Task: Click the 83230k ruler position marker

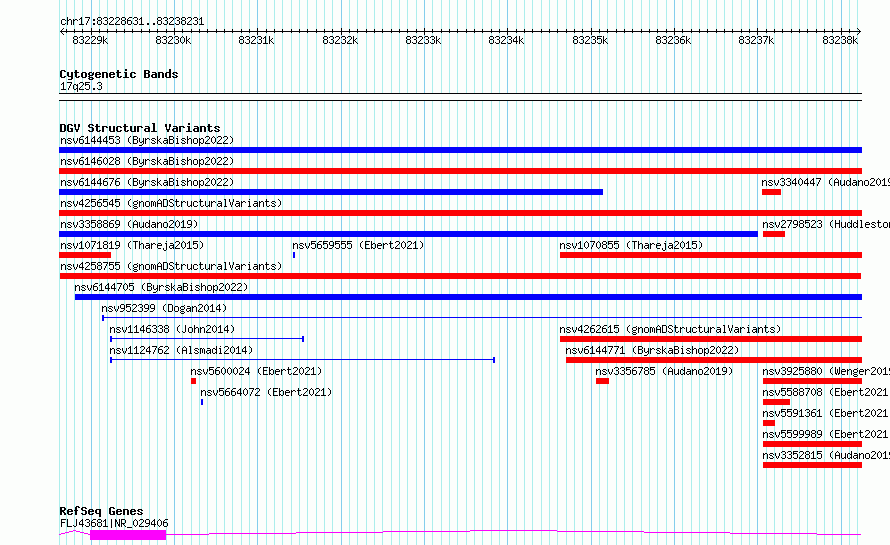Action: [x=173, y=40]
